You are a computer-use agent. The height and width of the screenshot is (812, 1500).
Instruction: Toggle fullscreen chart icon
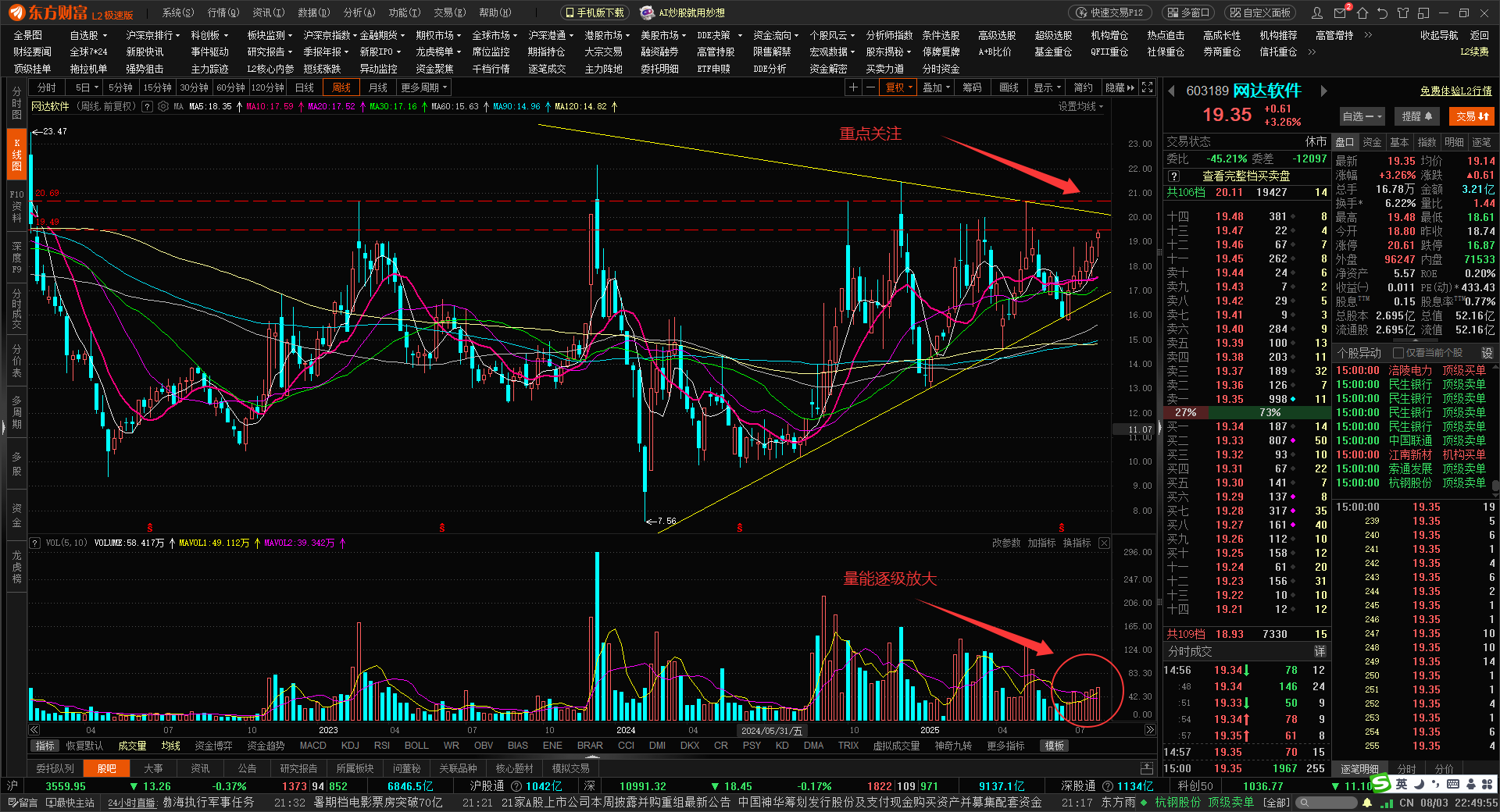1147,87
